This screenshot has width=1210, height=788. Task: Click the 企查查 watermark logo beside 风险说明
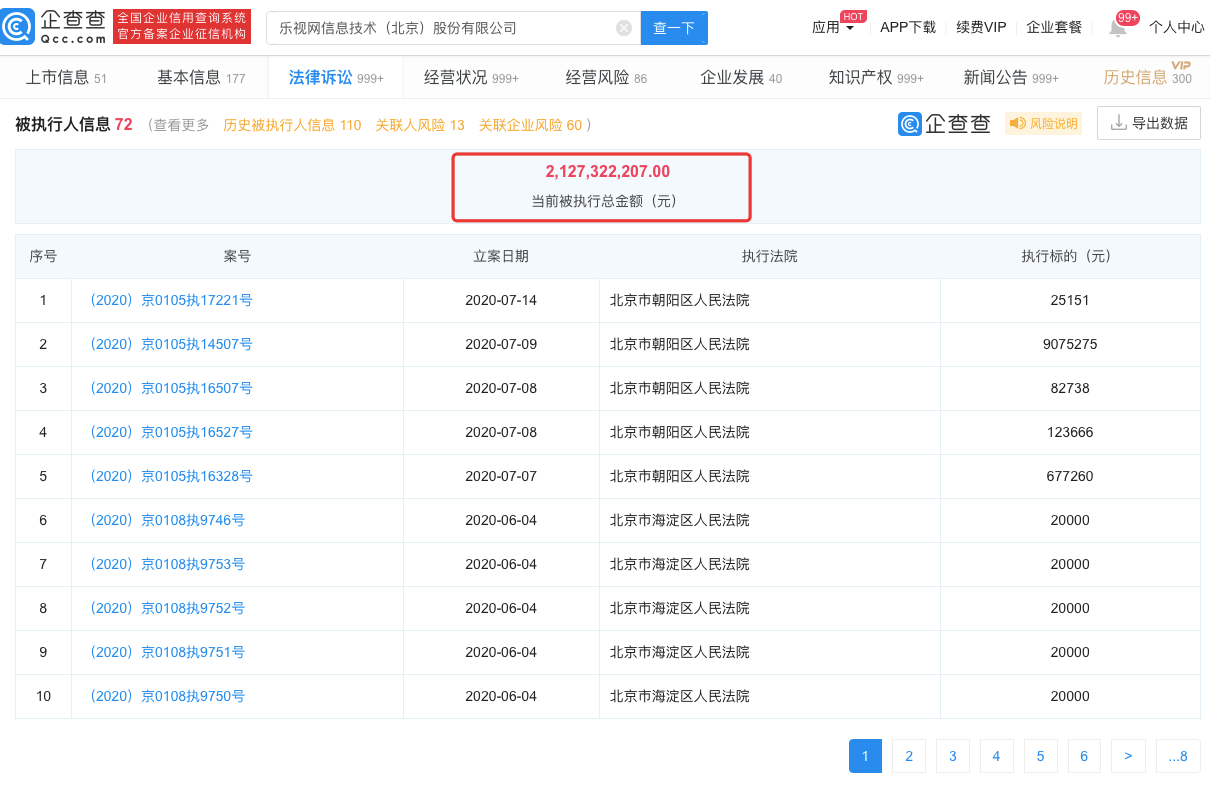pos(945,124)
